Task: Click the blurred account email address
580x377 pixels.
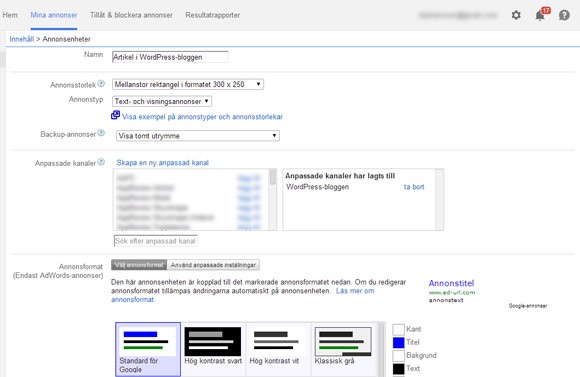Action: tap(458, 15)
